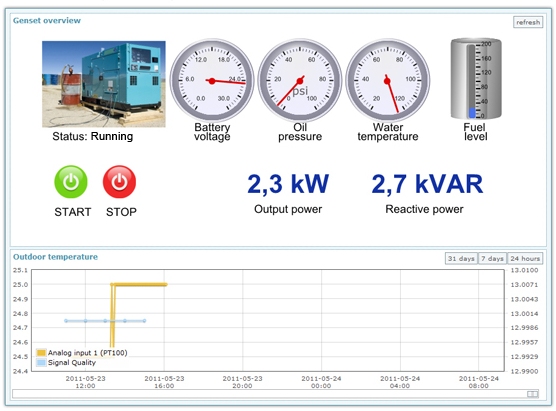The height and width of the screenshot is (411, 556).
Task: Click the Water temperature gauge
Action: [x=388, y=80]
